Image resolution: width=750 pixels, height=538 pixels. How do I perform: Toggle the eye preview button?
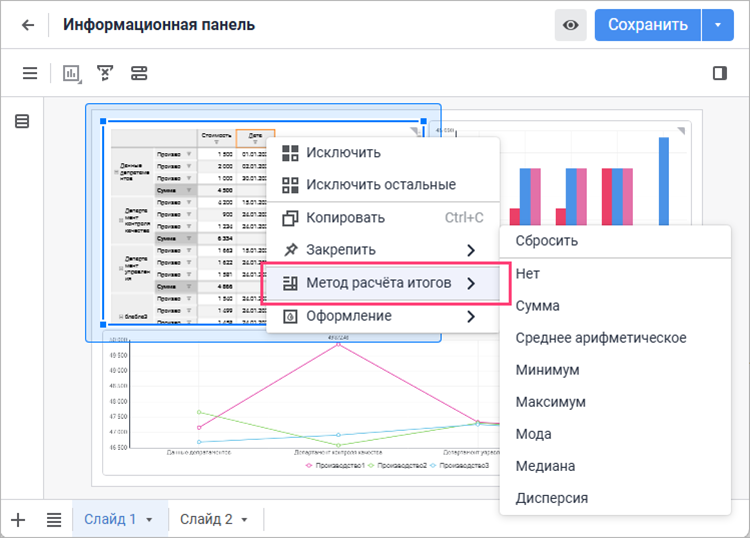click(571, 25)
